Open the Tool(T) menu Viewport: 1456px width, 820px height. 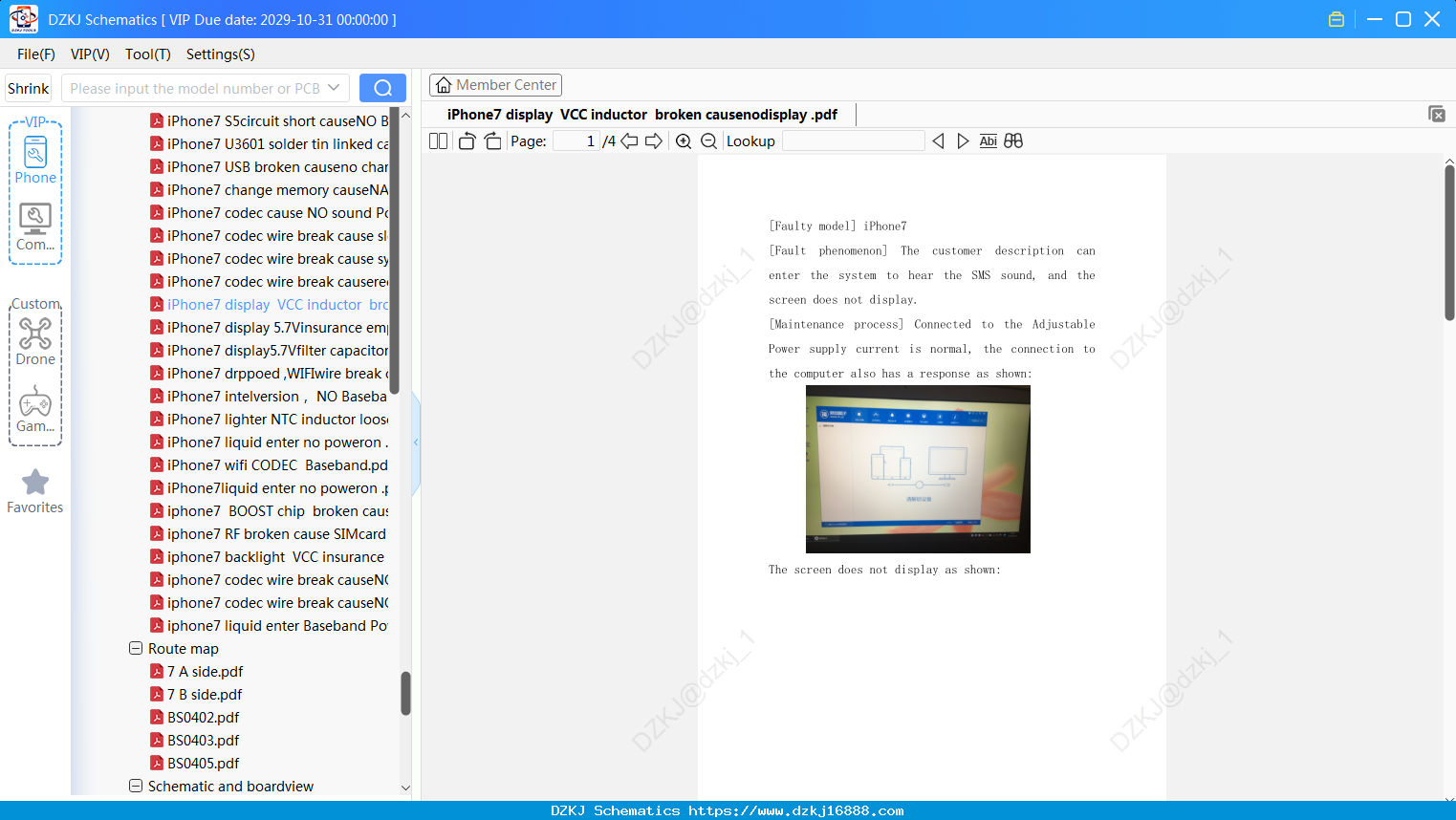pyautogui.click(x=147, y=54)
